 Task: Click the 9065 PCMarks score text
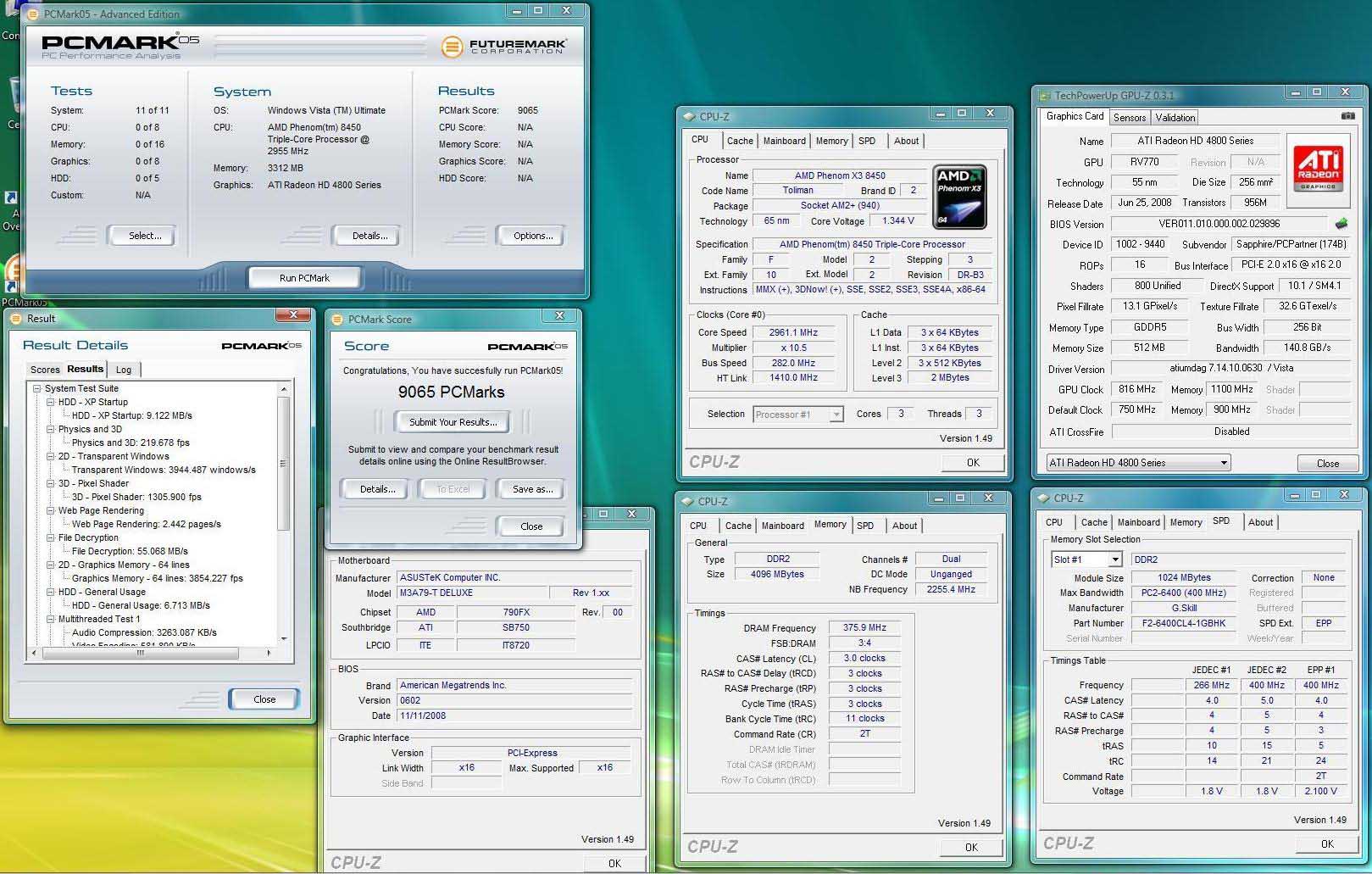pyautogui.click(x=451, y=392)
